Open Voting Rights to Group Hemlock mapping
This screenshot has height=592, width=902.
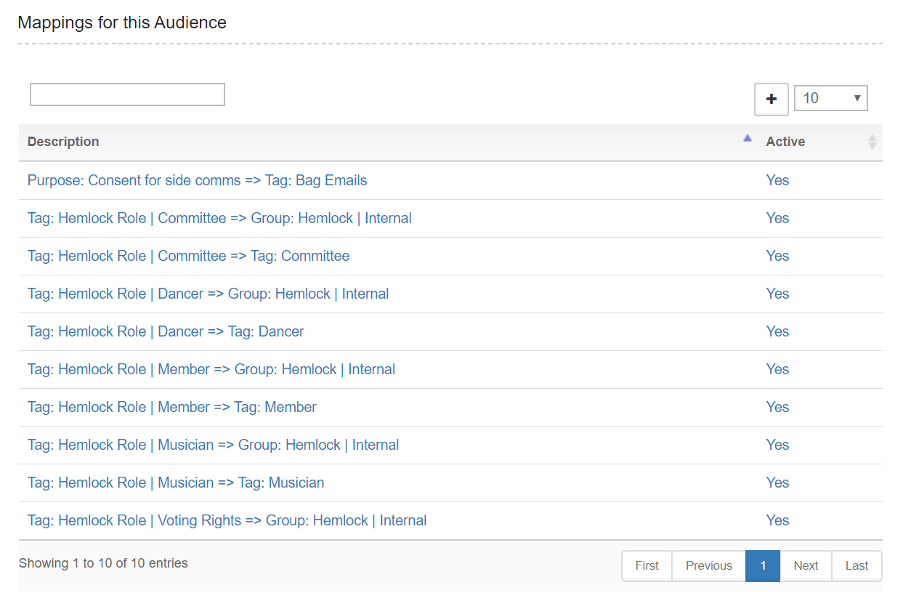point(227,521)
